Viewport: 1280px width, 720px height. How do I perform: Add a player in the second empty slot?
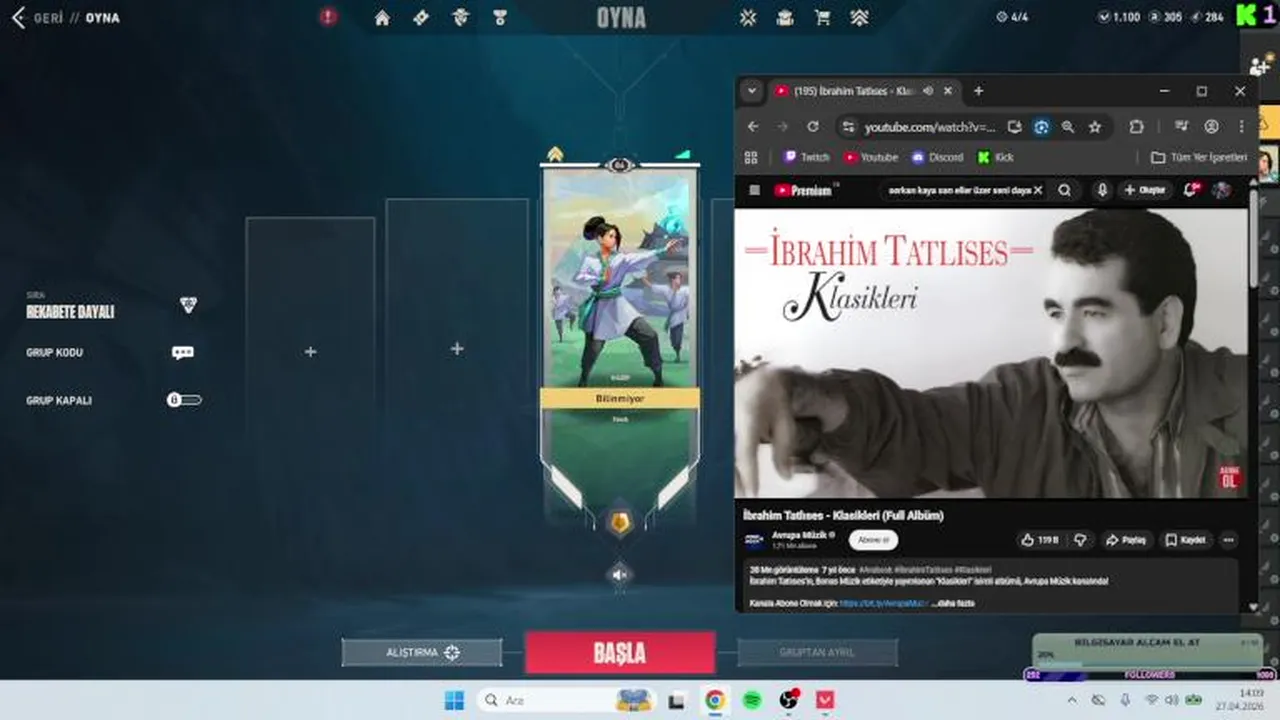[457, 349]
